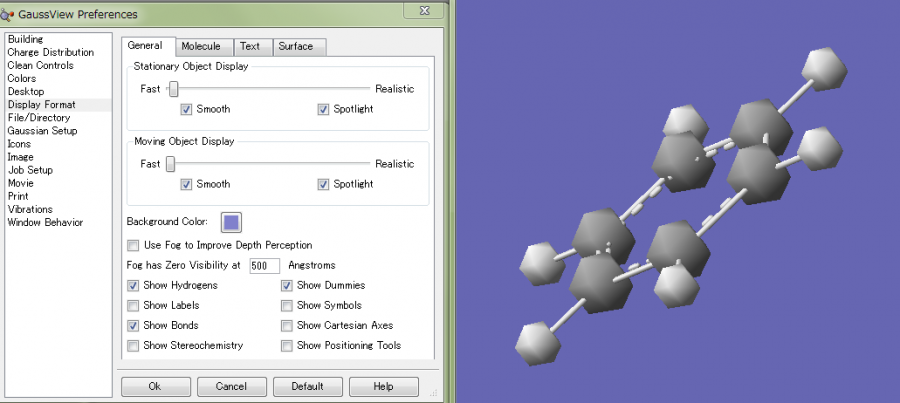
Task: Uncheck Show Bonds
Action: coord(133,326)
